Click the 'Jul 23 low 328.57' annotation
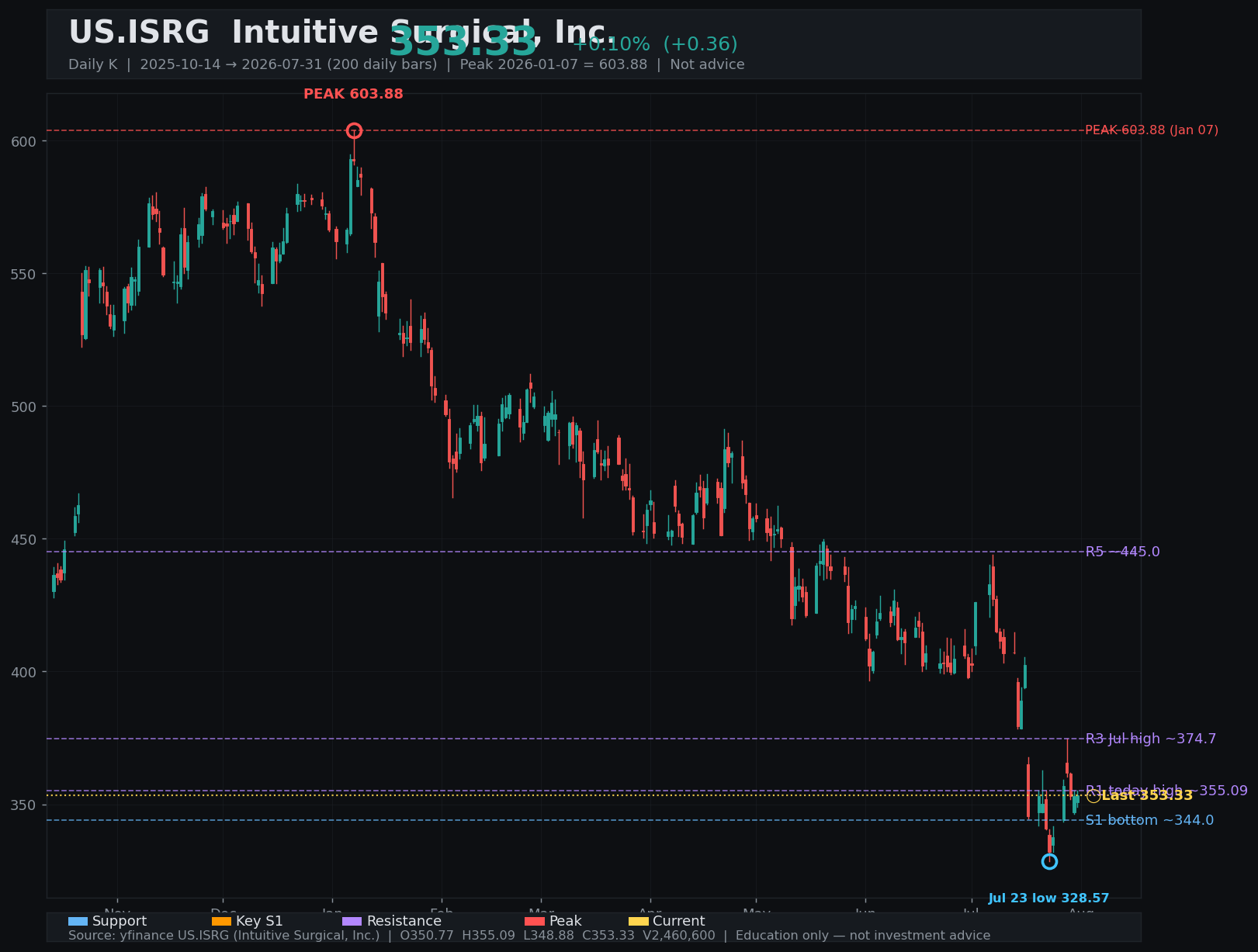 click(x=1048, y=898)
